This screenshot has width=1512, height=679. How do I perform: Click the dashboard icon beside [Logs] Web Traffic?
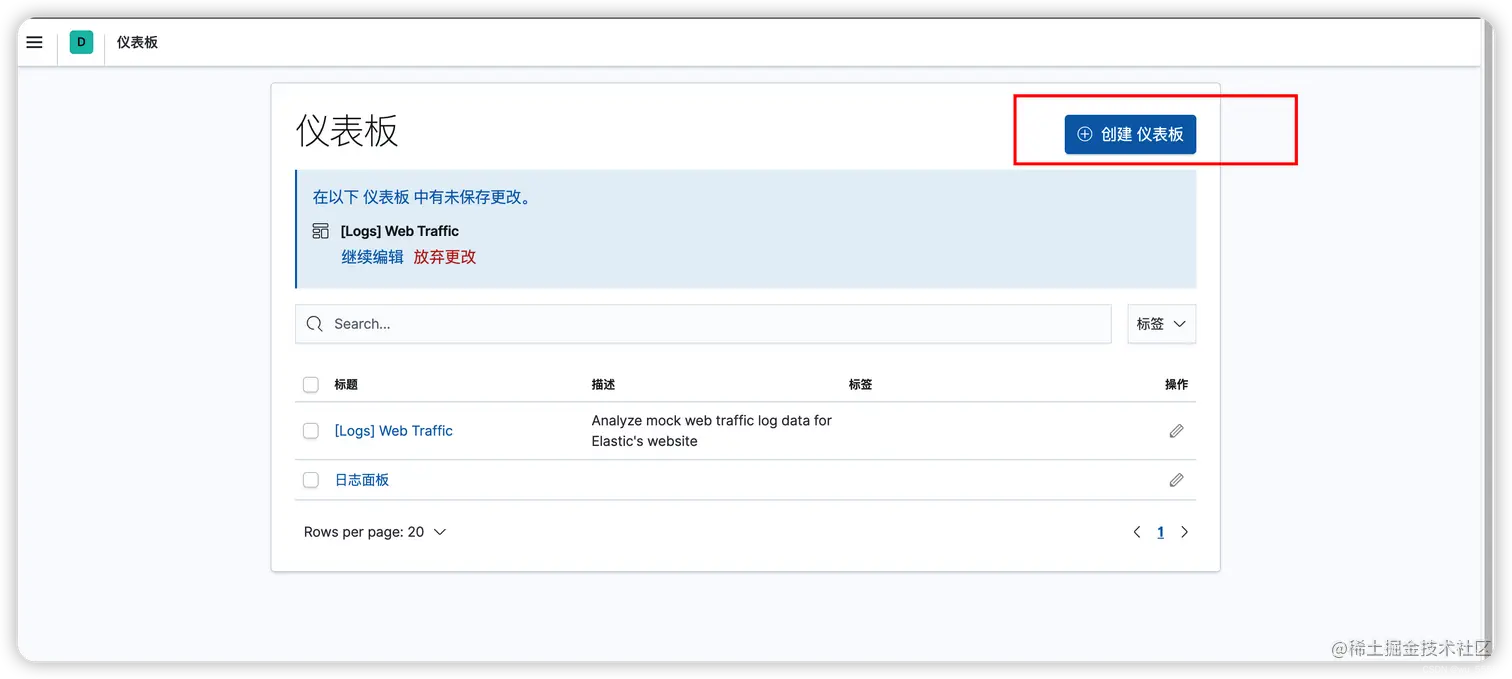[x=320, y=231]
